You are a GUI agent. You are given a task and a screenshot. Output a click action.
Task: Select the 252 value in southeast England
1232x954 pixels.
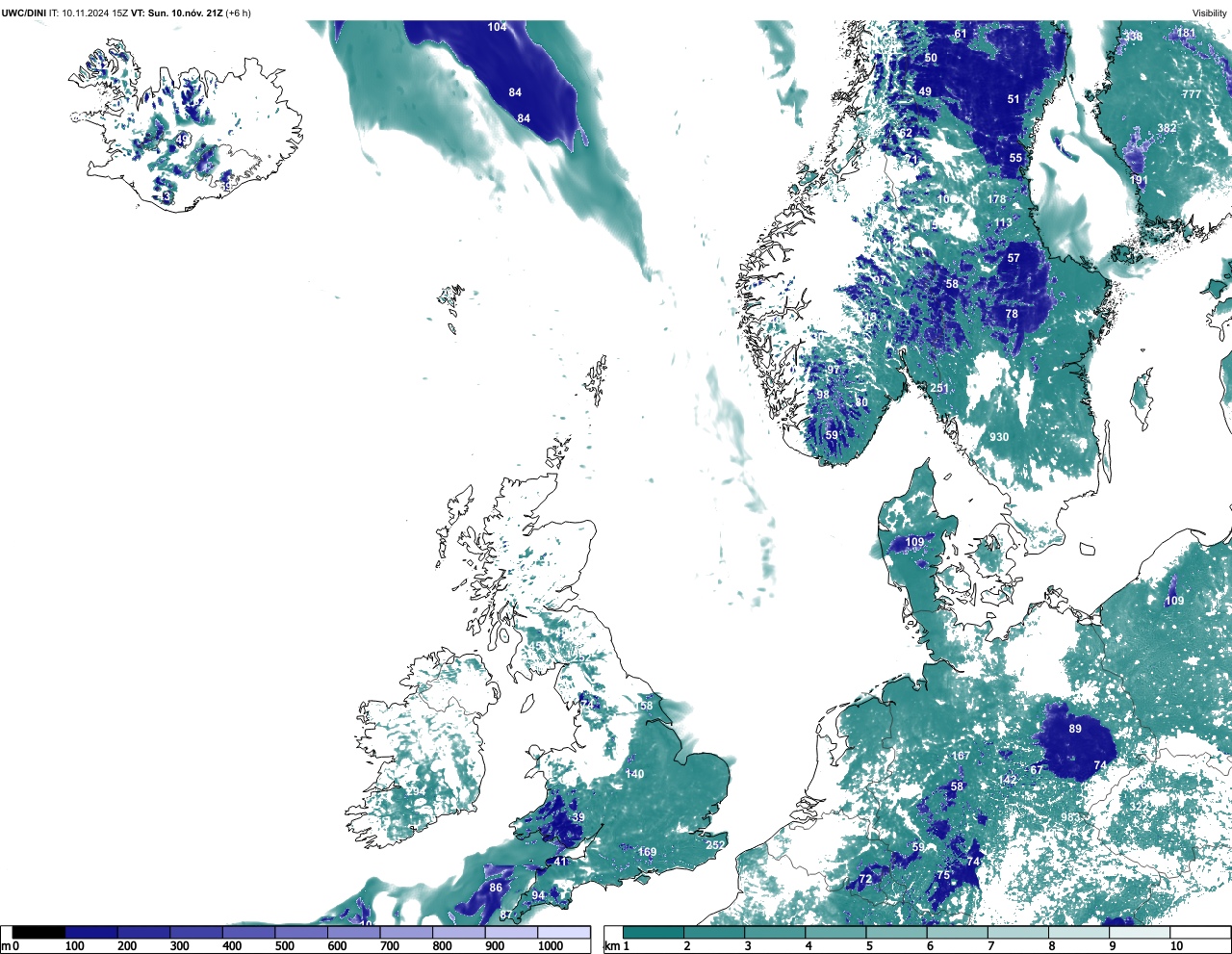(x=715, y=845)
